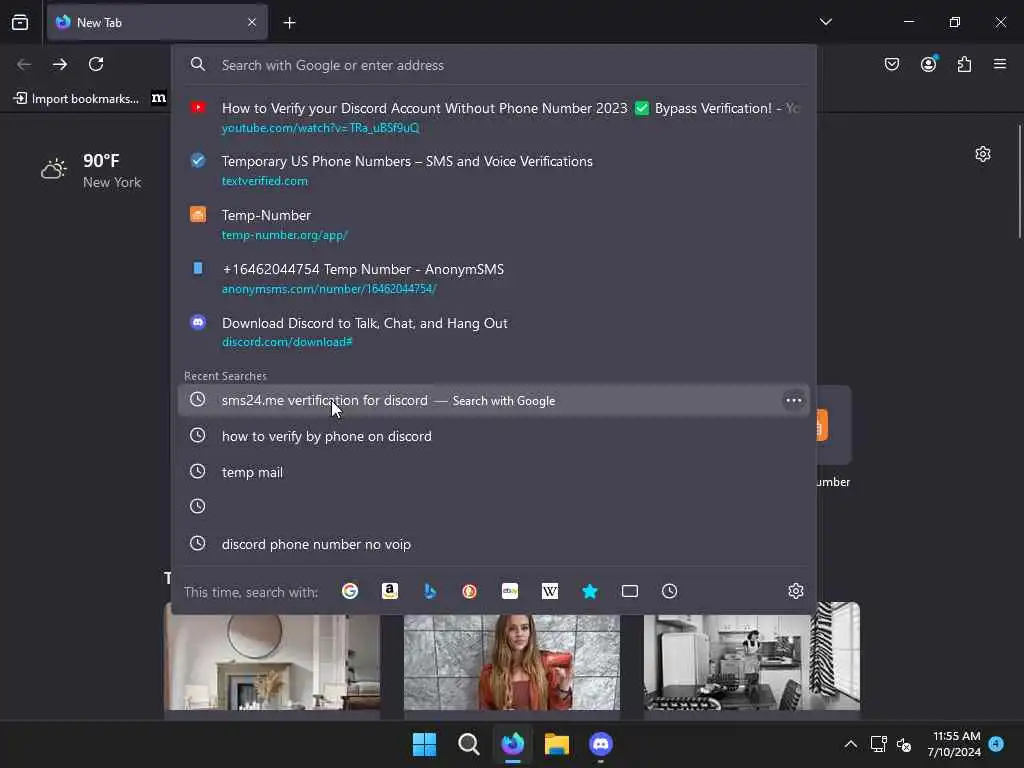Search bookmarks using the star icon

[590, 591]
